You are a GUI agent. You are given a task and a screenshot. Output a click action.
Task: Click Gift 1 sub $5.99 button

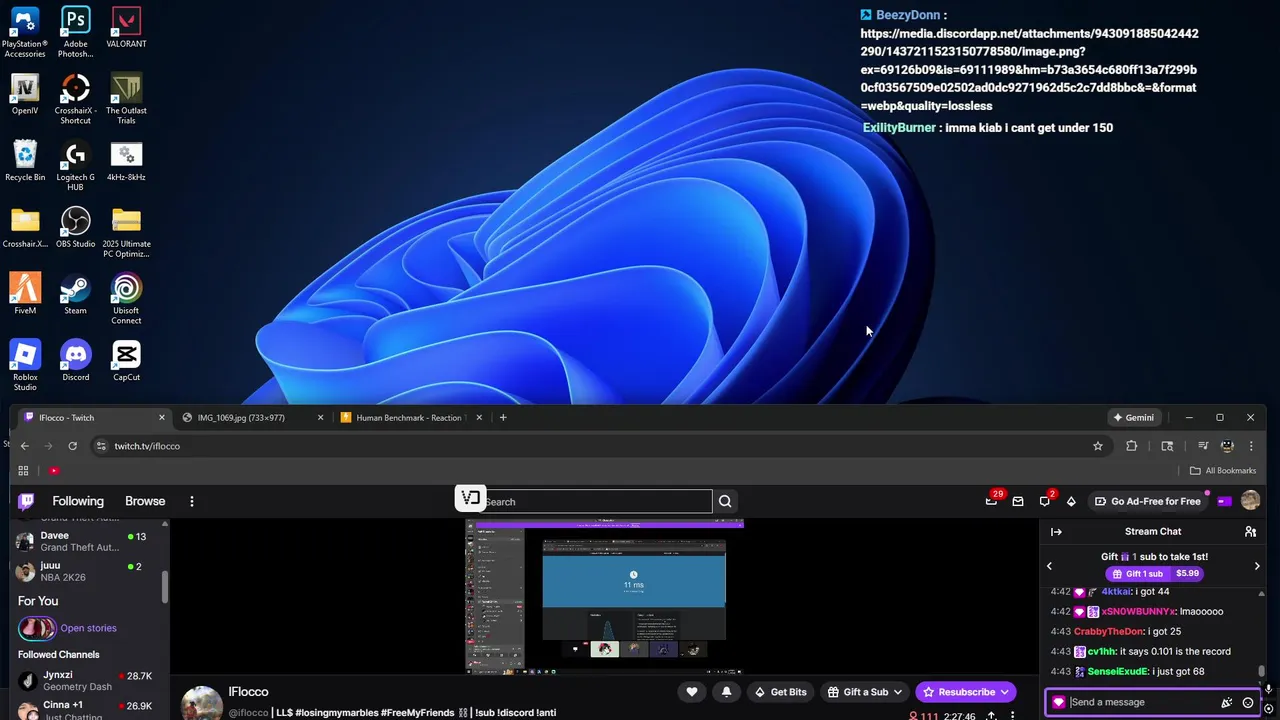[x=1154, y=574]
